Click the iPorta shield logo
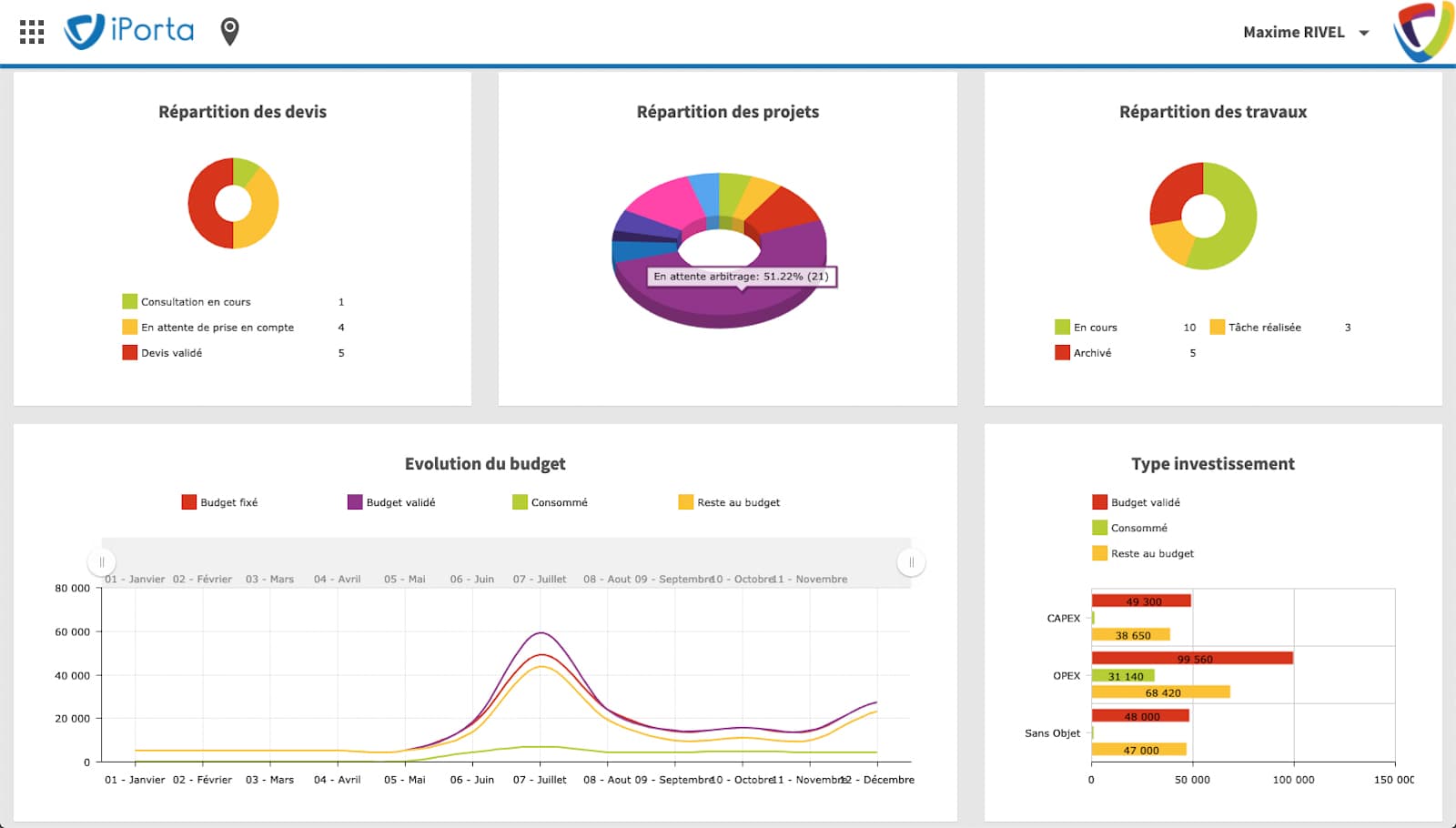 (x=84, y=32)
